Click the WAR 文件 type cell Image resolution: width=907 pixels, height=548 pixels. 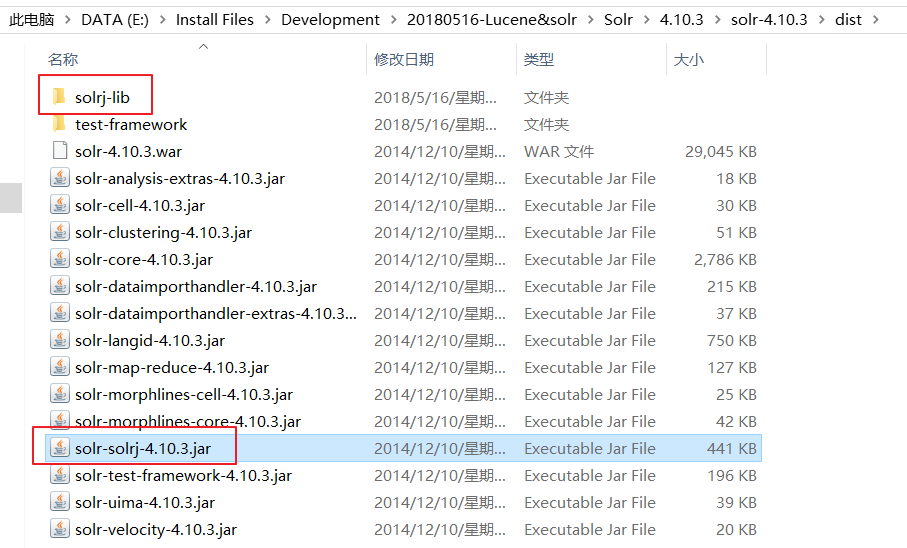coord(559,152)
